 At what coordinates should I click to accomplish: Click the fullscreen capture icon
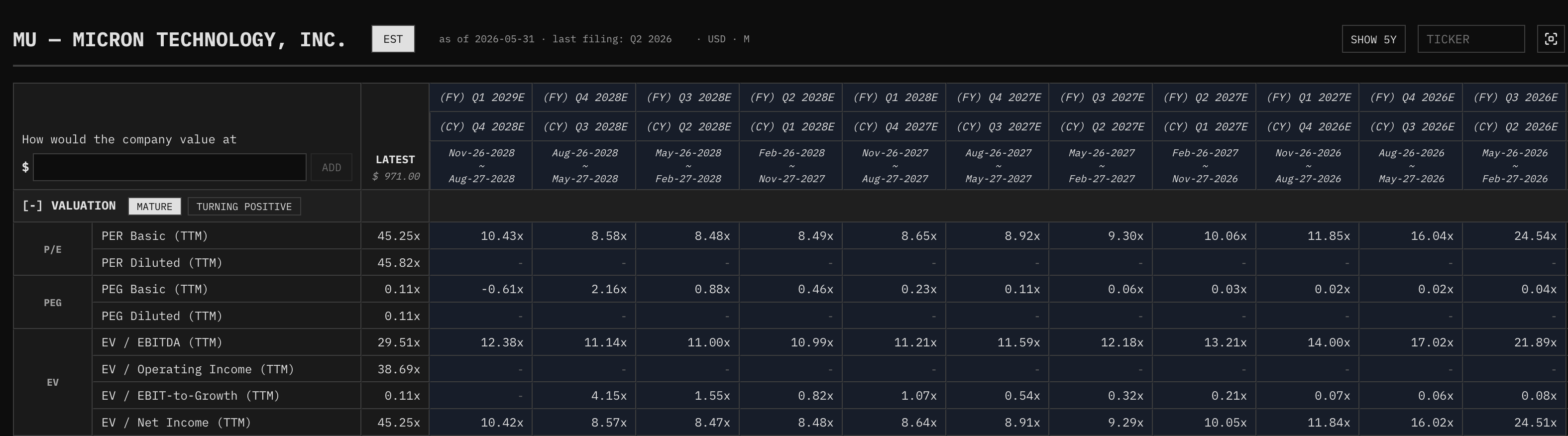pyautogui.click(x=1551, y=39)
